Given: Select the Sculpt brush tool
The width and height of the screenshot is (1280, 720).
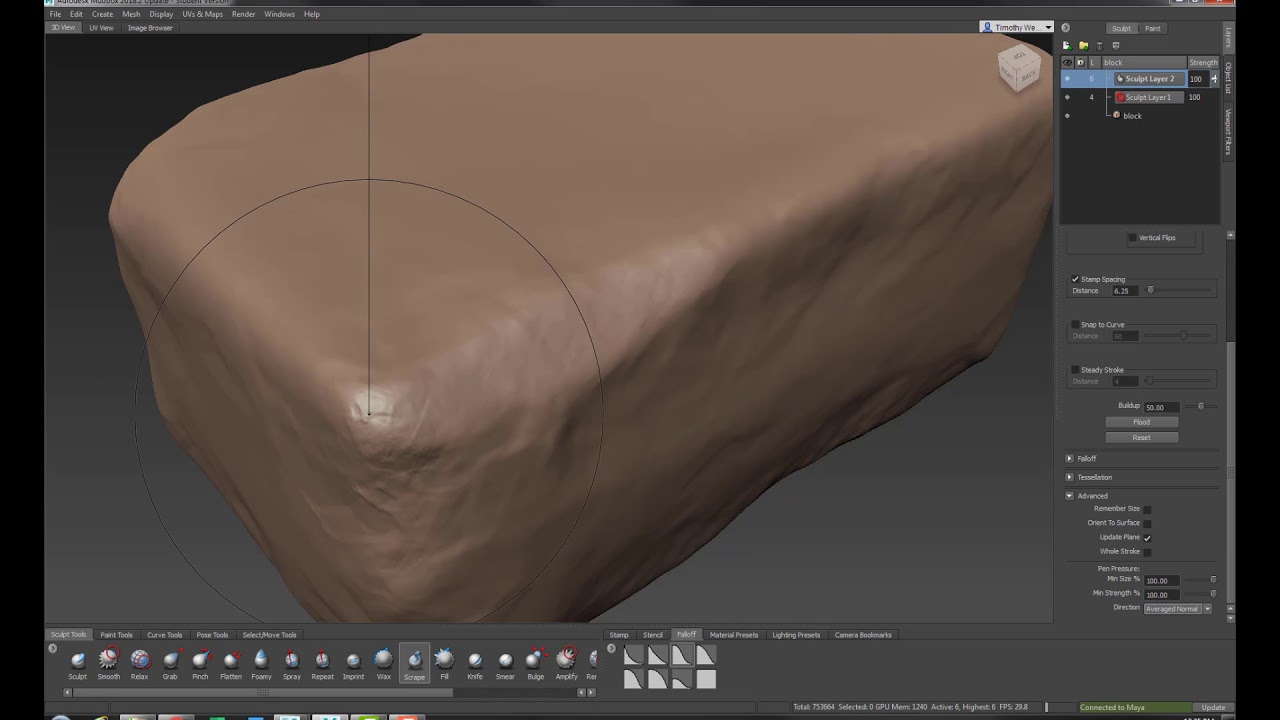Looking at the screenshot, I should tap(78, 664).
